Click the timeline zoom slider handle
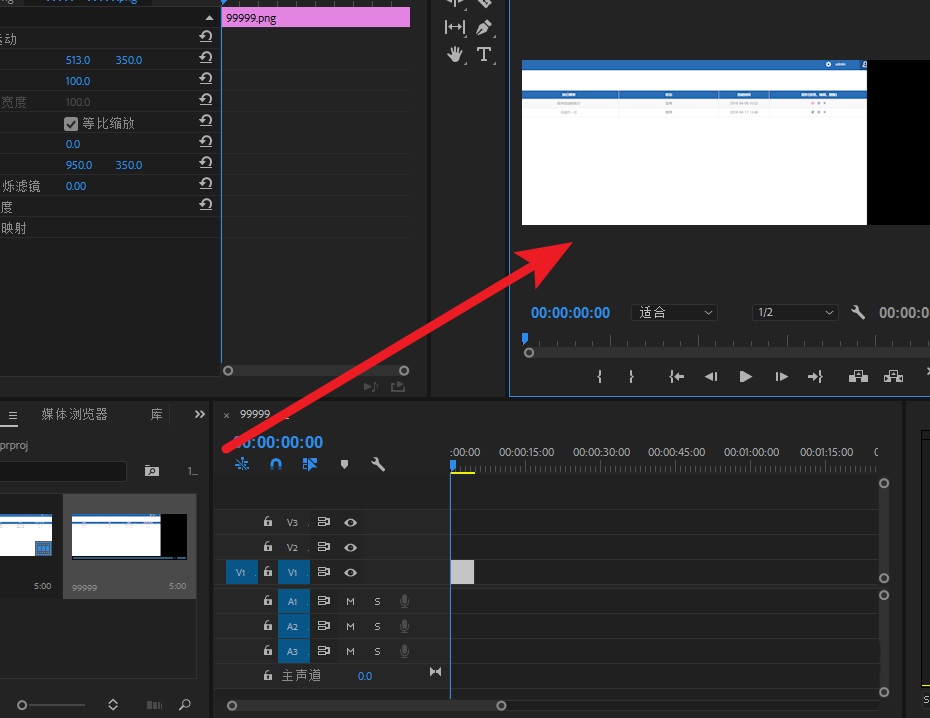 tap(500, 704)
